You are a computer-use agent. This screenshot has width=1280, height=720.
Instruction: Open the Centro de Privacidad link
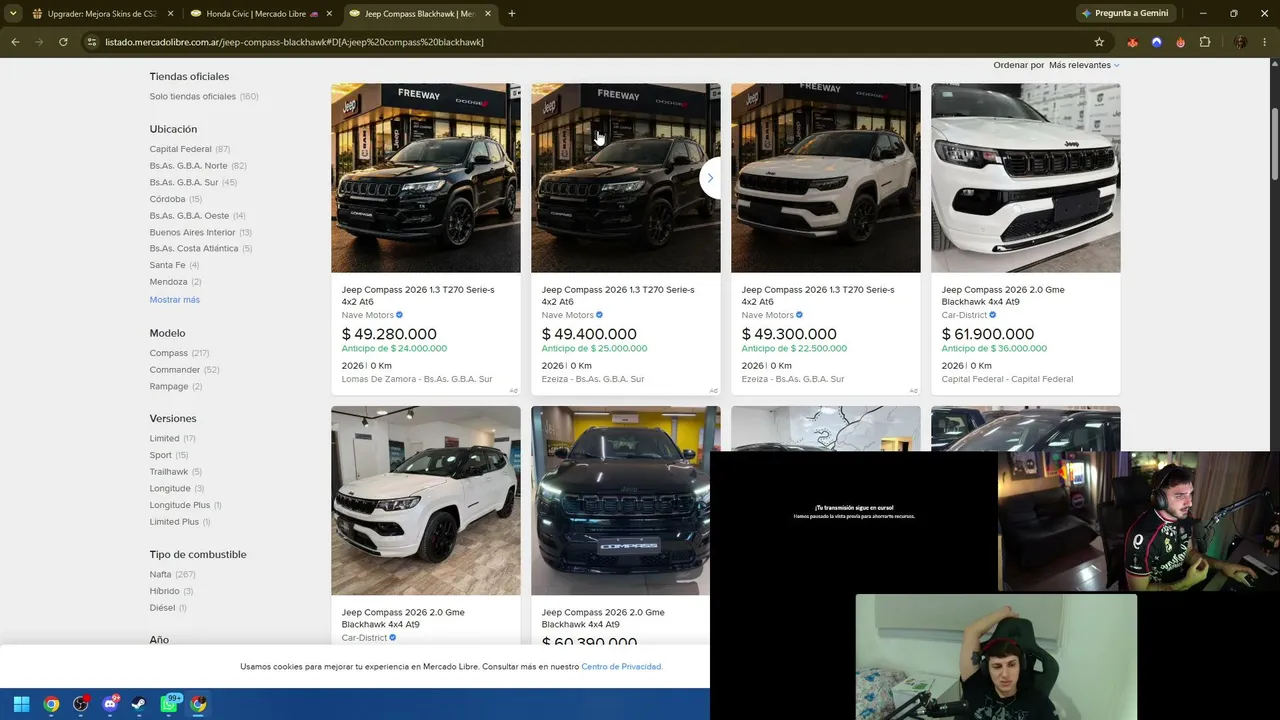click(x=622, y=667)
